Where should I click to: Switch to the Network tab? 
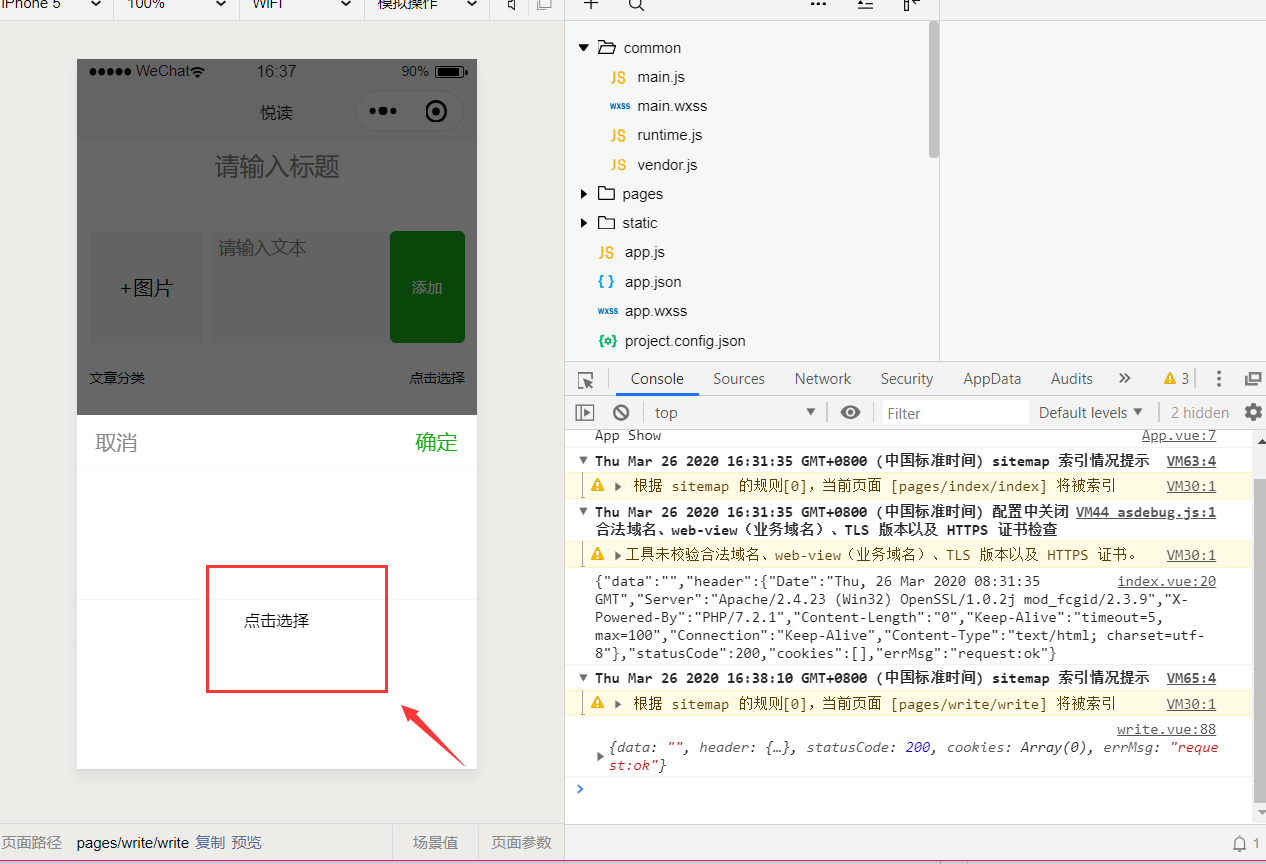pyautogui.click(x=823, y=379)
